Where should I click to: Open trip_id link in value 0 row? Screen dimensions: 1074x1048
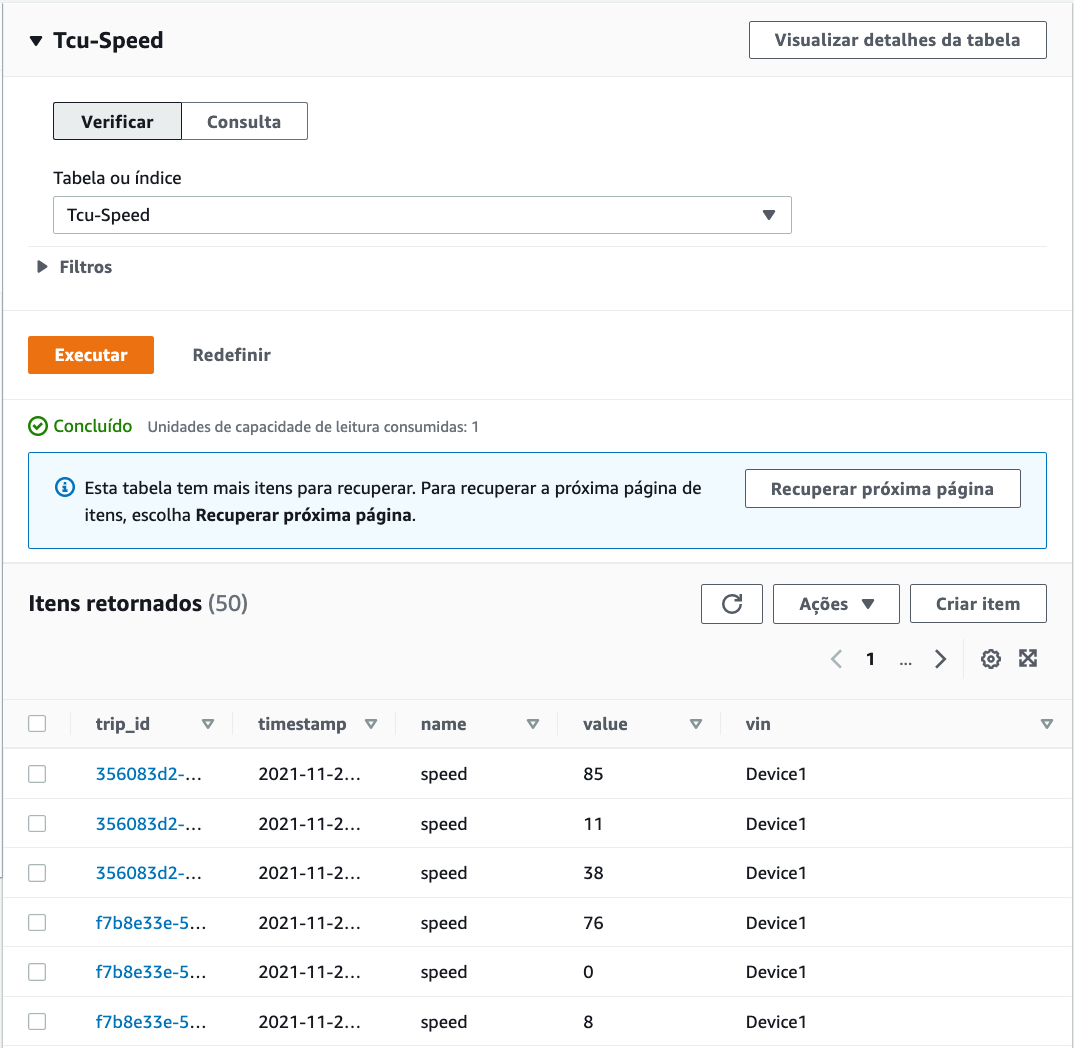coord(151,972)
